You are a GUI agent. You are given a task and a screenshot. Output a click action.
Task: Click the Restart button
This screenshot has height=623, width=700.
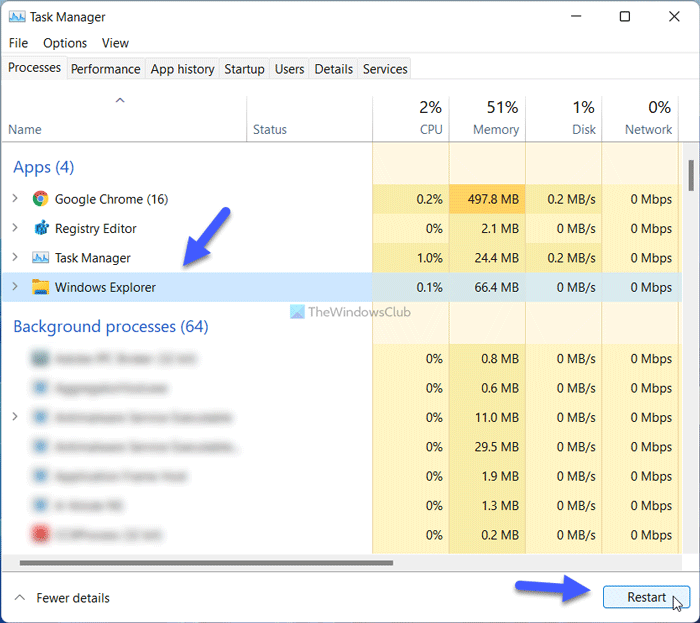click(x=646, y=597)
